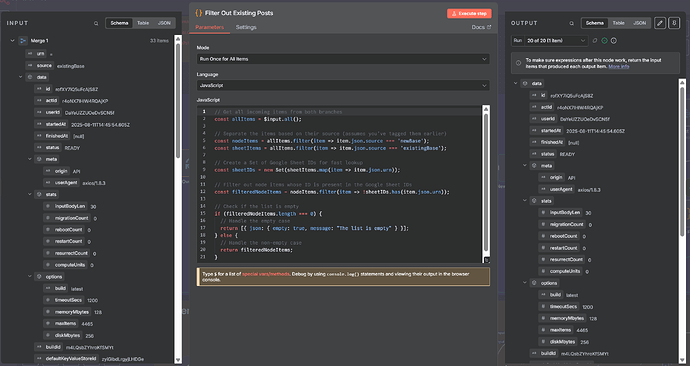Viewport: 690px width, 366px height.
Task: Click the link icon next to run selector
Action: click(595, 40)
